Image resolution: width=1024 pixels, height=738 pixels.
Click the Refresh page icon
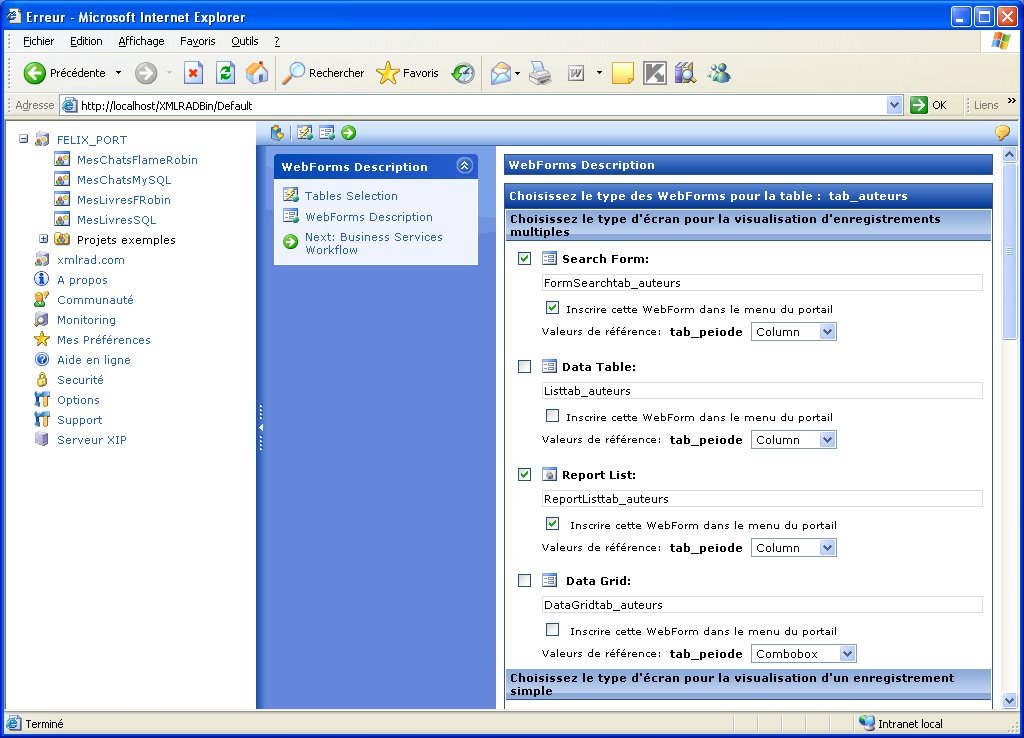(226, 73)
